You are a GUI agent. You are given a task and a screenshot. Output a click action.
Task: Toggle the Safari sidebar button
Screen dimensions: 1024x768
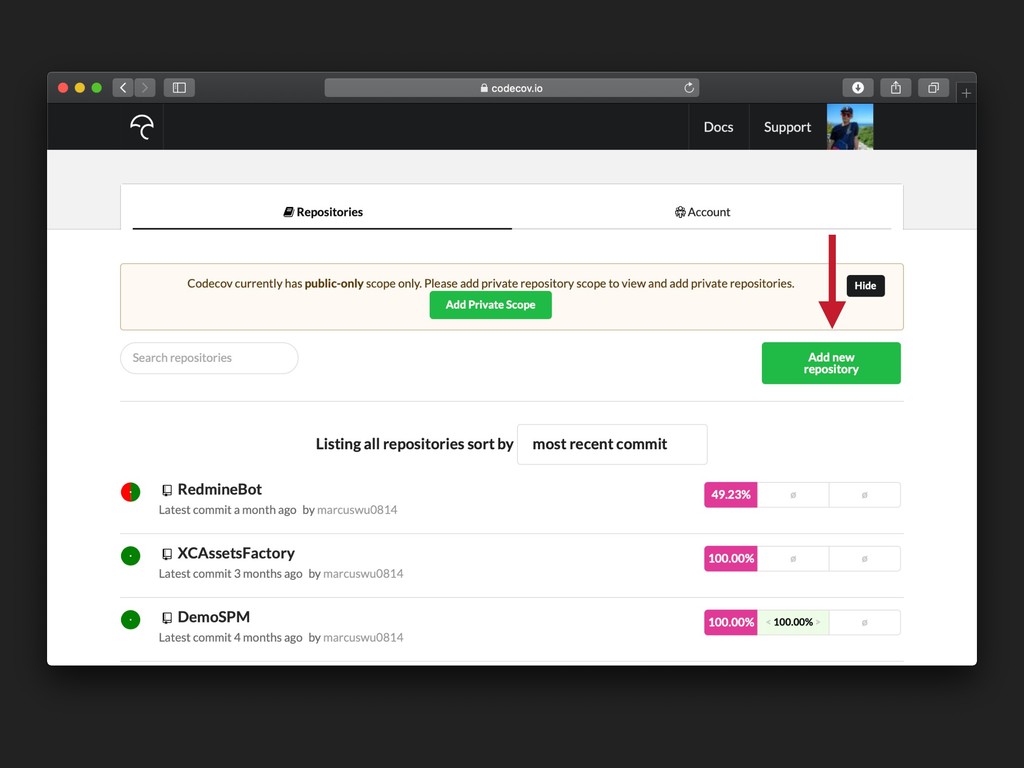coord(179,88)
